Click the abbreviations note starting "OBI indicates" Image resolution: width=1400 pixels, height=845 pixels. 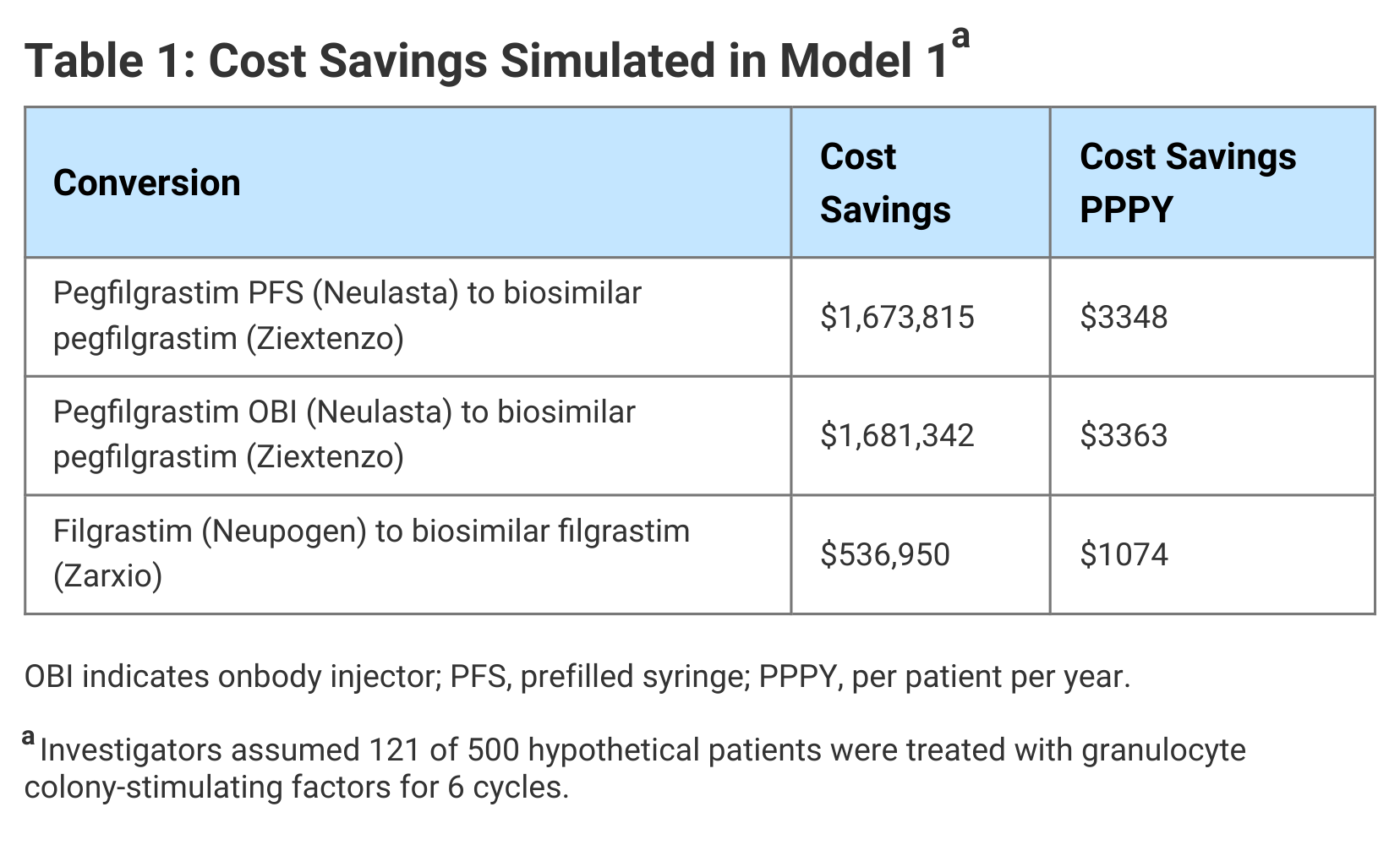[x=577, y=676]
